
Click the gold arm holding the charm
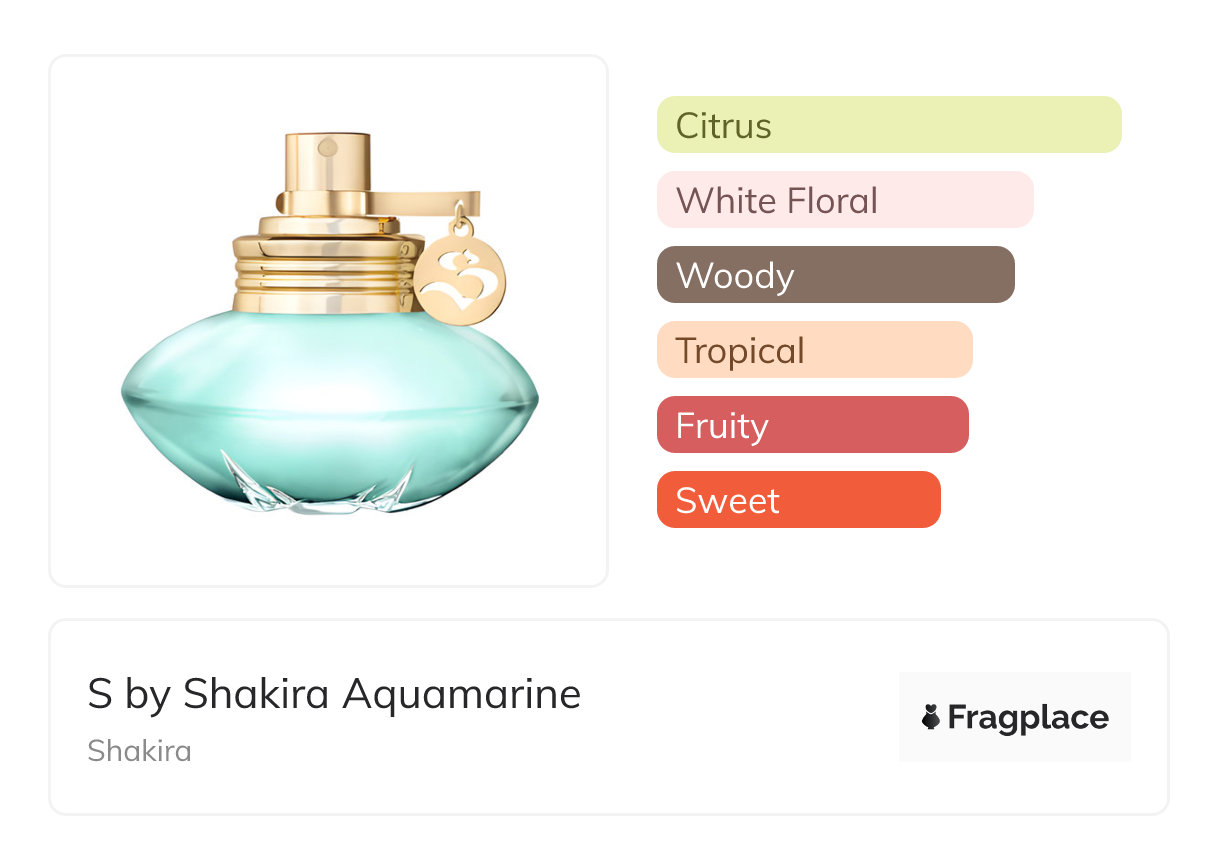(x=425, y=202)
